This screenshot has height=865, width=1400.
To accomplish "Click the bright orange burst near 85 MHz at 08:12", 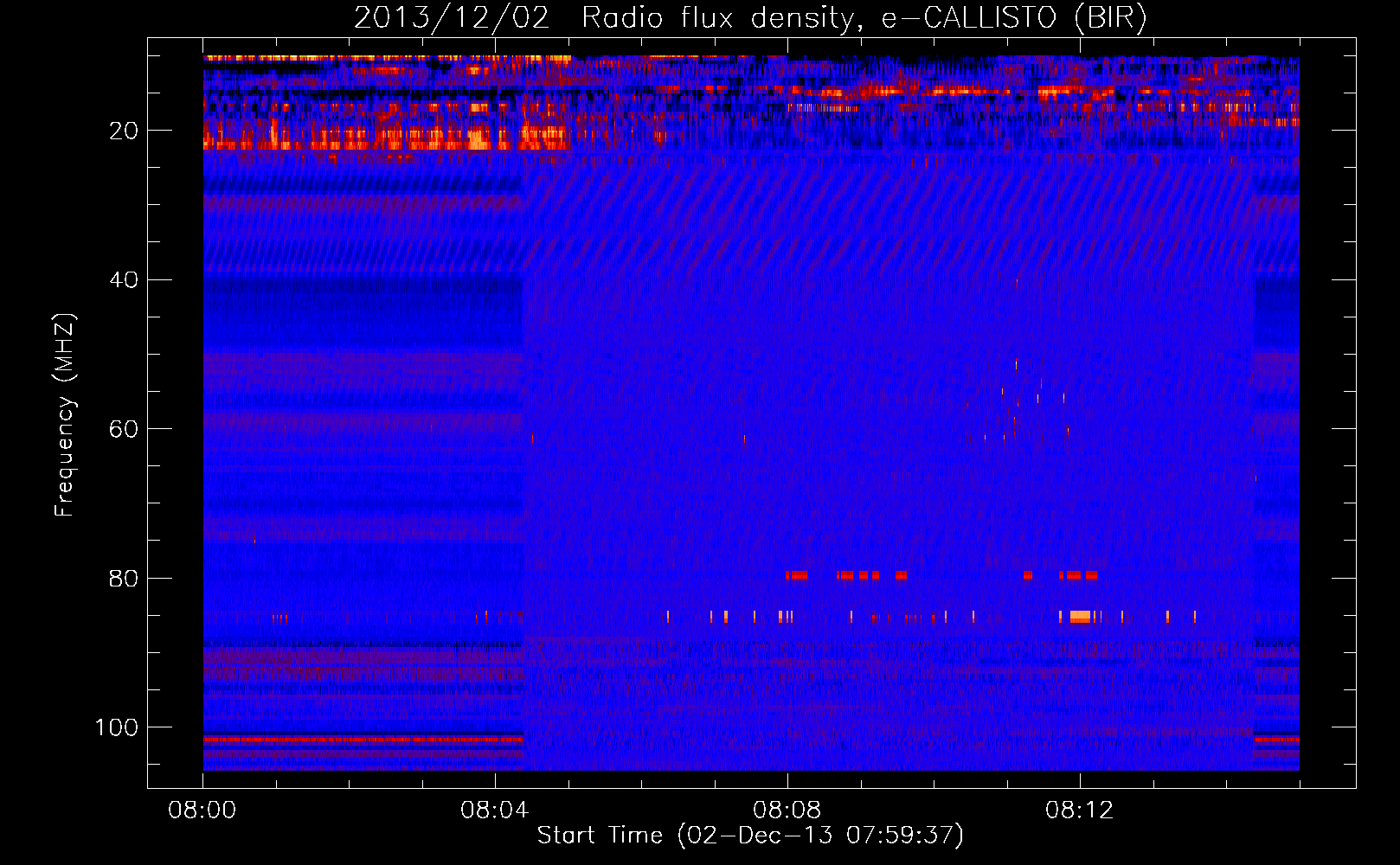I will coord(1080,617).
